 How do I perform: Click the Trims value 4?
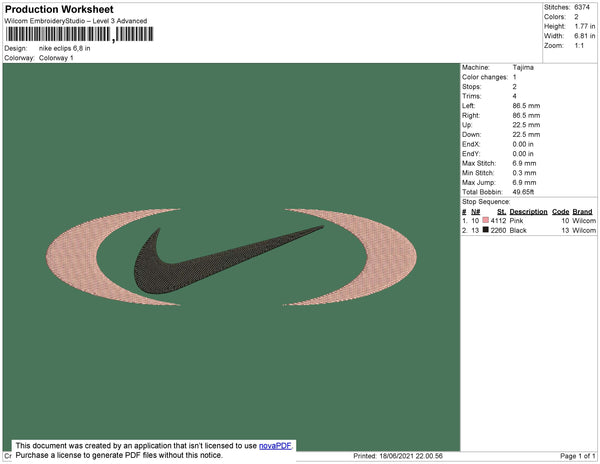(x=515, y=96)
